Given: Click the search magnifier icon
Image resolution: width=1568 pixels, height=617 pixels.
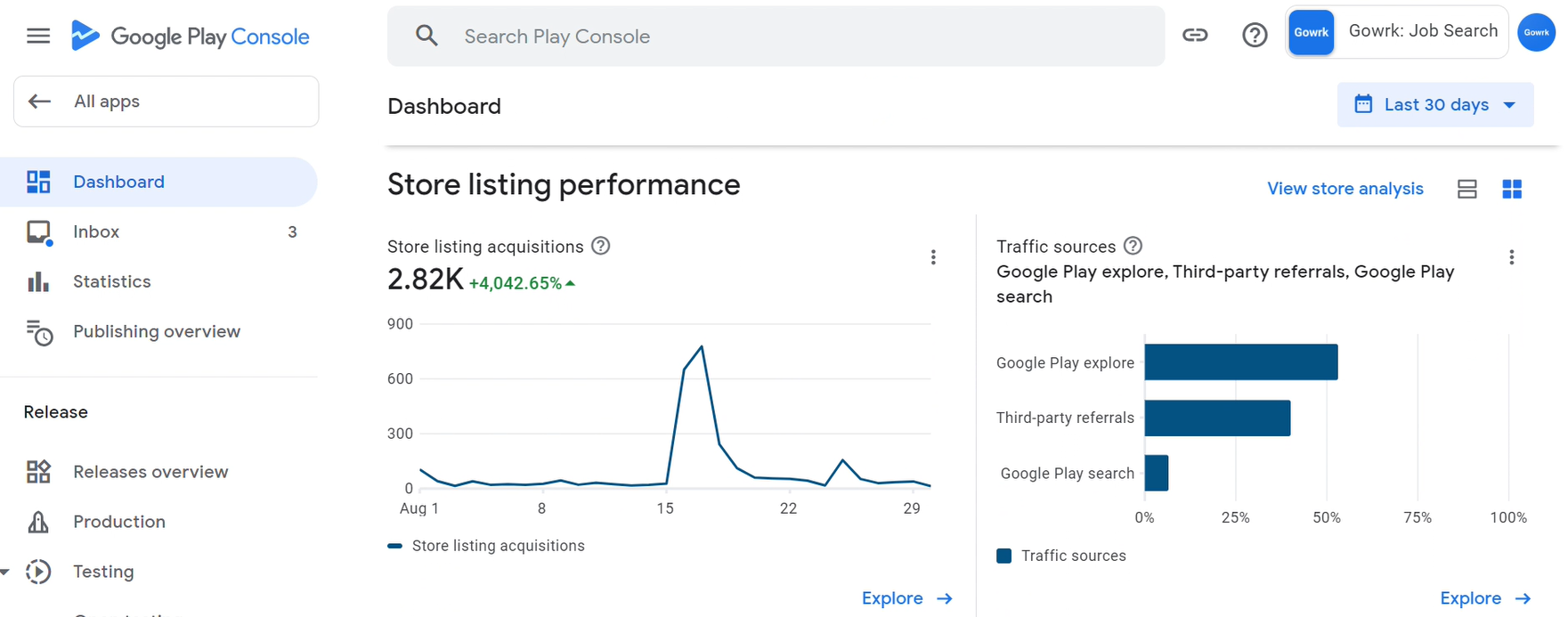Looking at the screenshot, I should click(x=427, y=37).
